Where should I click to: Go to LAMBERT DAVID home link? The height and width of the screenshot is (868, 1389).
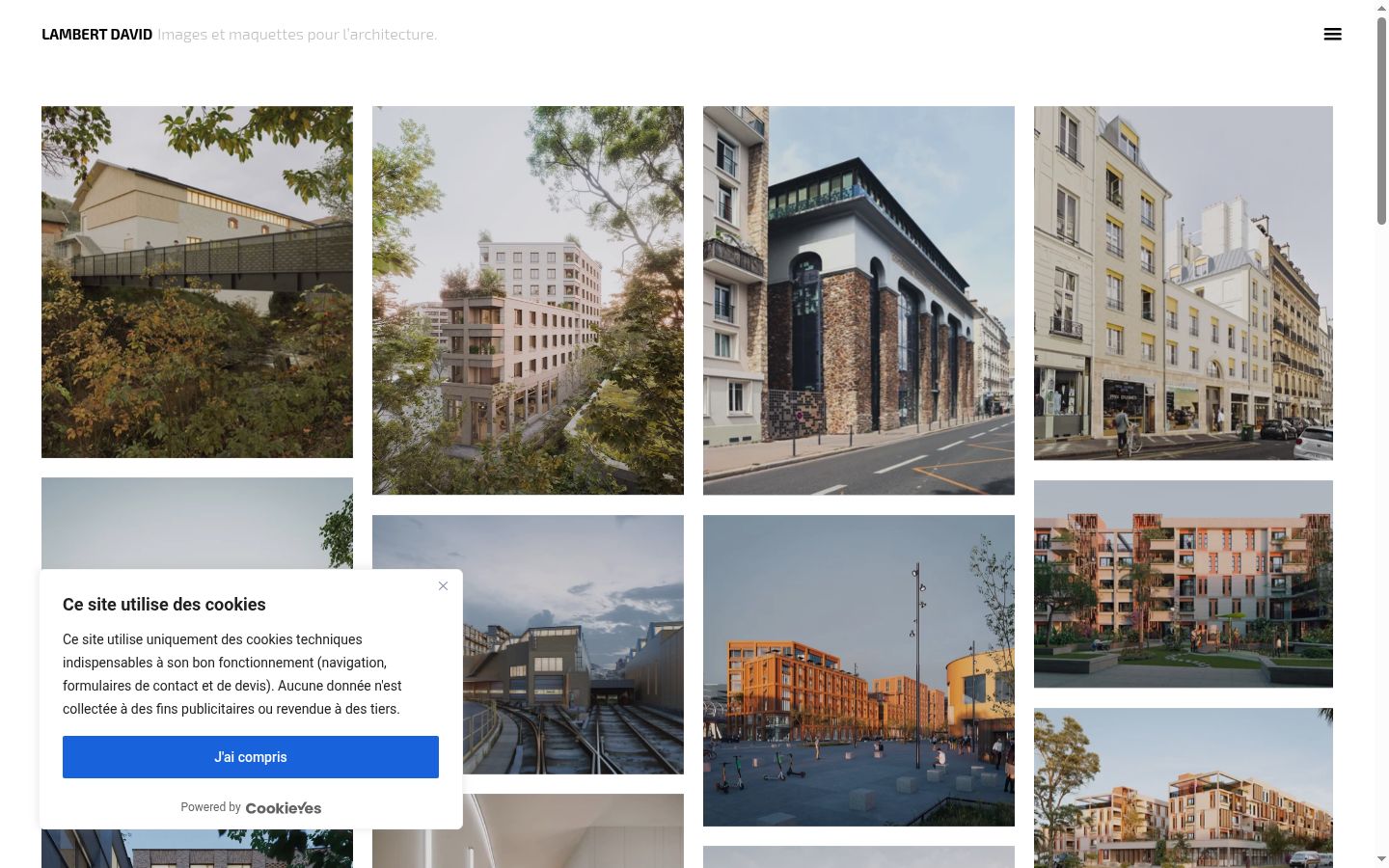click(96, 35)
